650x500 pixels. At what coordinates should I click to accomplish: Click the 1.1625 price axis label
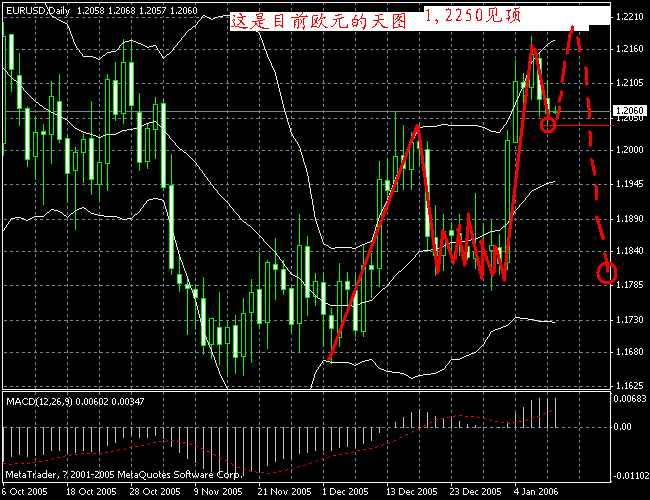pos(628,384)
